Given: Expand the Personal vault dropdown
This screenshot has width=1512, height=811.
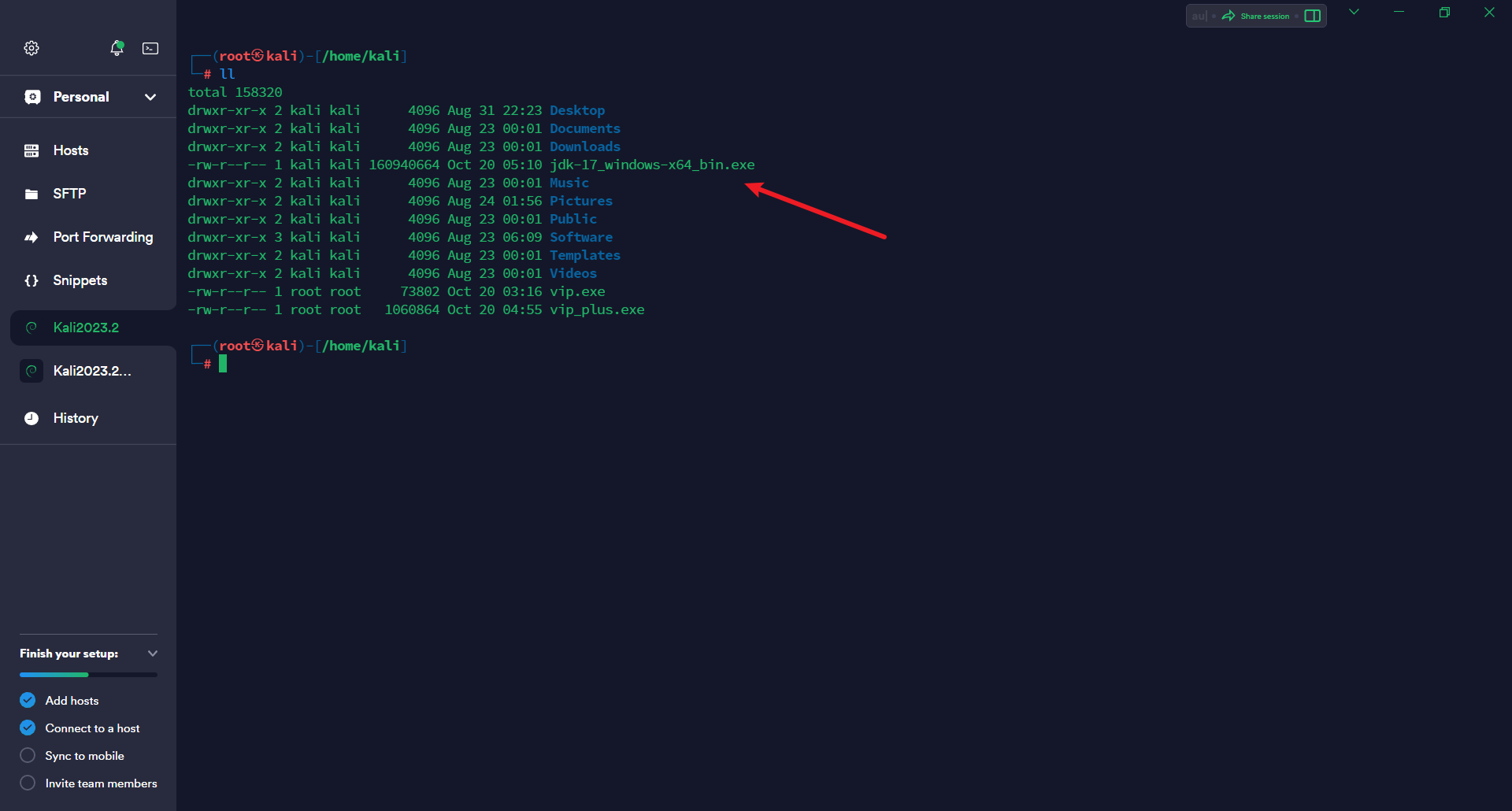Looking at the screenshot, I should pyautogui.click(x=150, y=97).
